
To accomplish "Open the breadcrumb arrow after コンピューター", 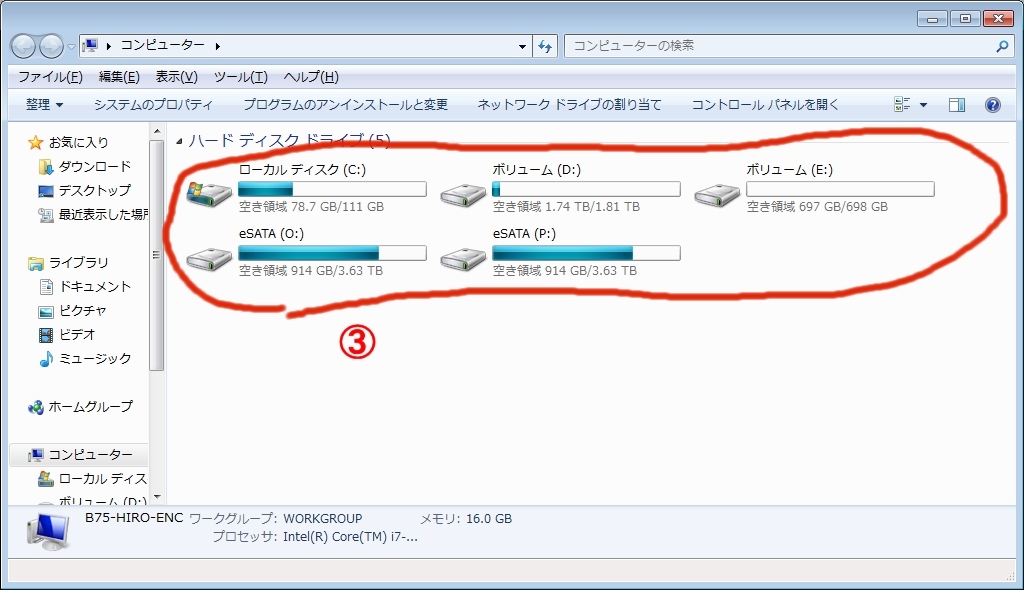I will click(217, 46).
